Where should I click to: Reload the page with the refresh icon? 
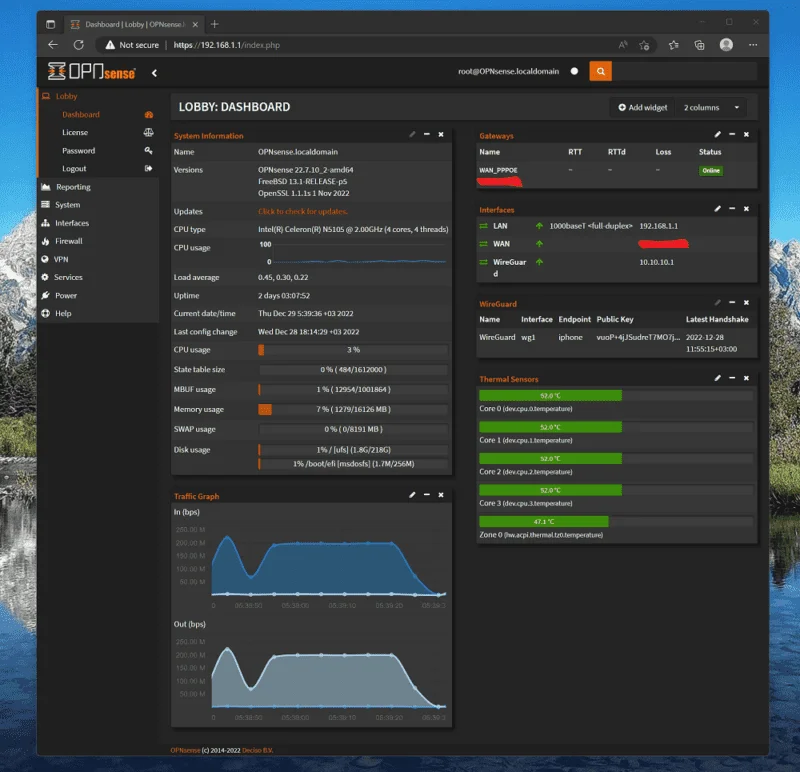coord(79,45)
